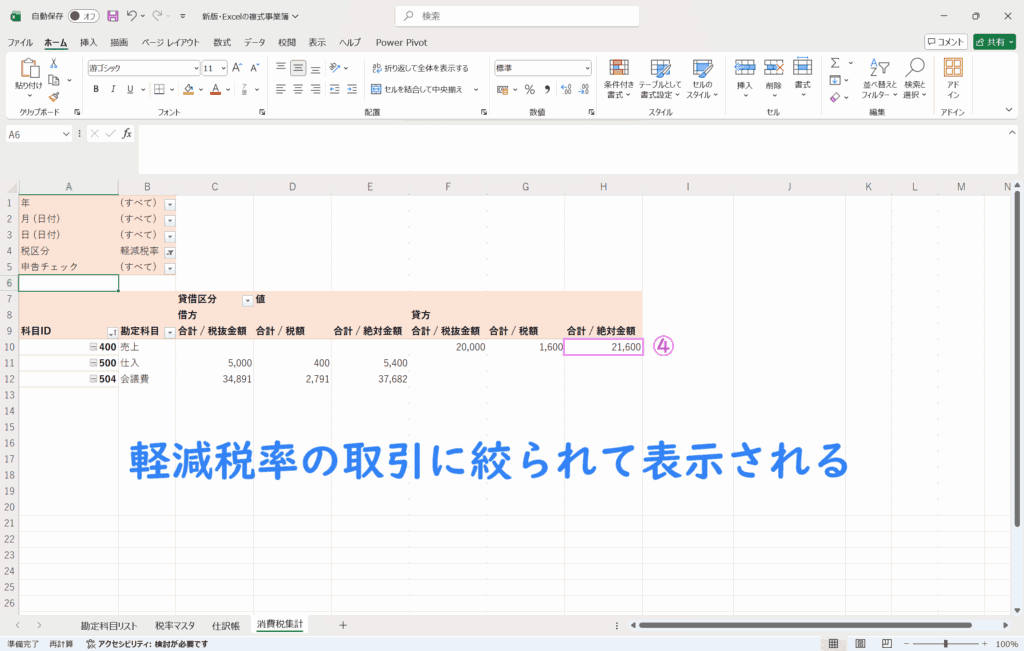Viewport: 1024px width, 651px height.
Task: Open the 税区分 filter dropdown
Action: pyautogui.click(x=169, y=253)
